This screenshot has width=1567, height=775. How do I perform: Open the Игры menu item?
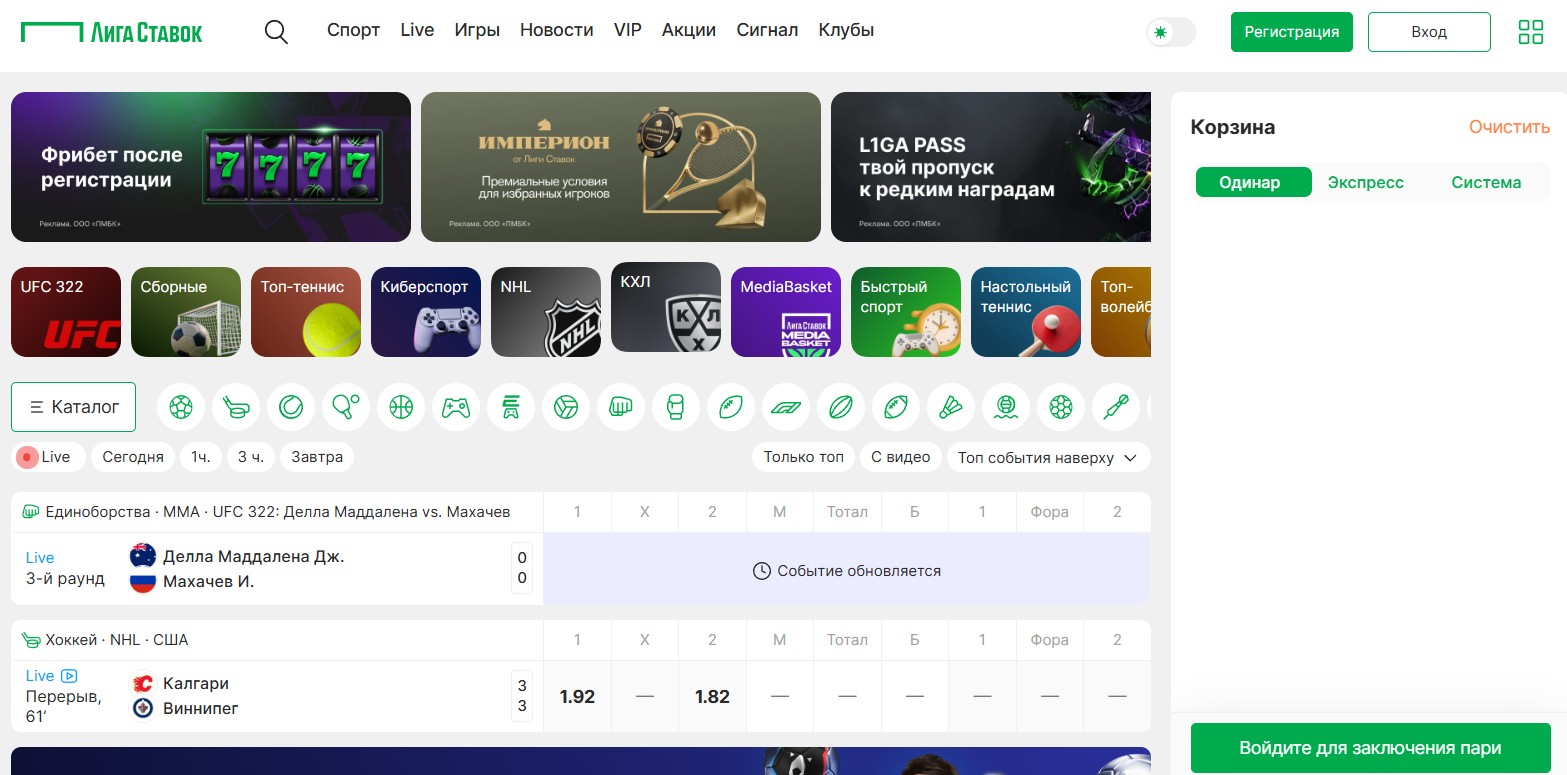point(477,30)
